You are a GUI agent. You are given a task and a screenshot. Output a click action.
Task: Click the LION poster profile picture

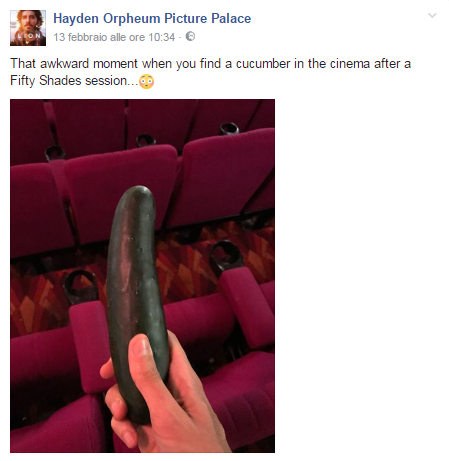point(28,28)
